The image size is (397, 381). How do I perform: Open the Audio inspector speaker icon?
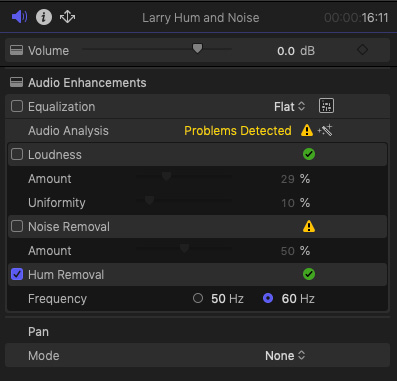click(19, 16)
